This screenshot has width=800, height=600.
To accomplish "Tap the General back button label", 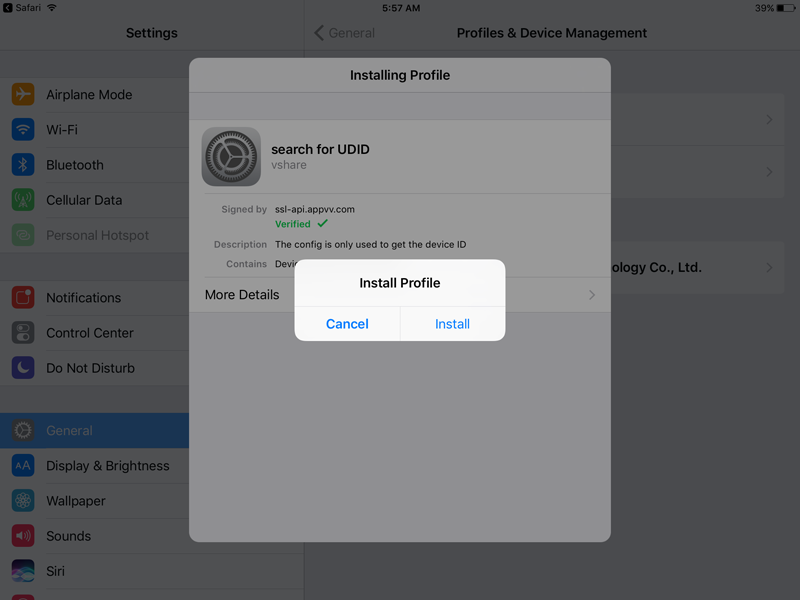I will click(x=352, y=33).
